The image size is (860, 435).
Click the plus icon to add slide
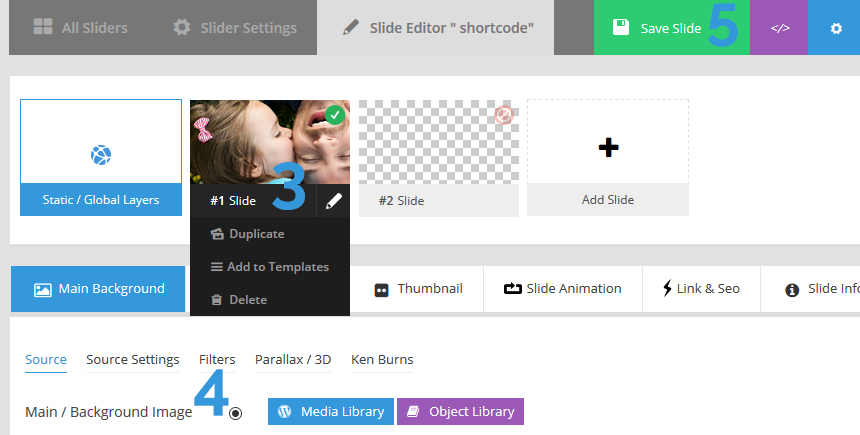click(608, 147)
